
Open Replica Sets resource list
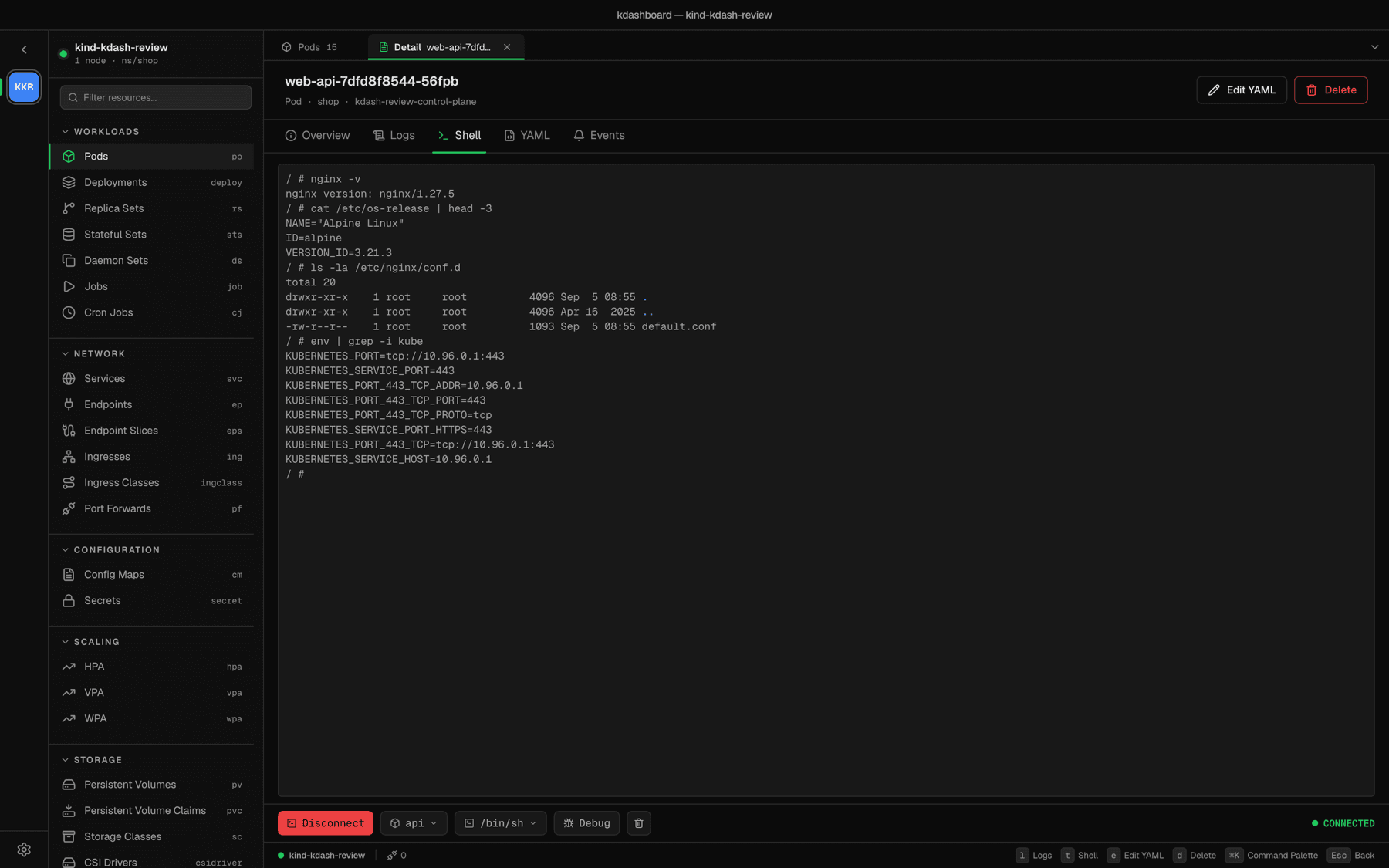(151, 208)
